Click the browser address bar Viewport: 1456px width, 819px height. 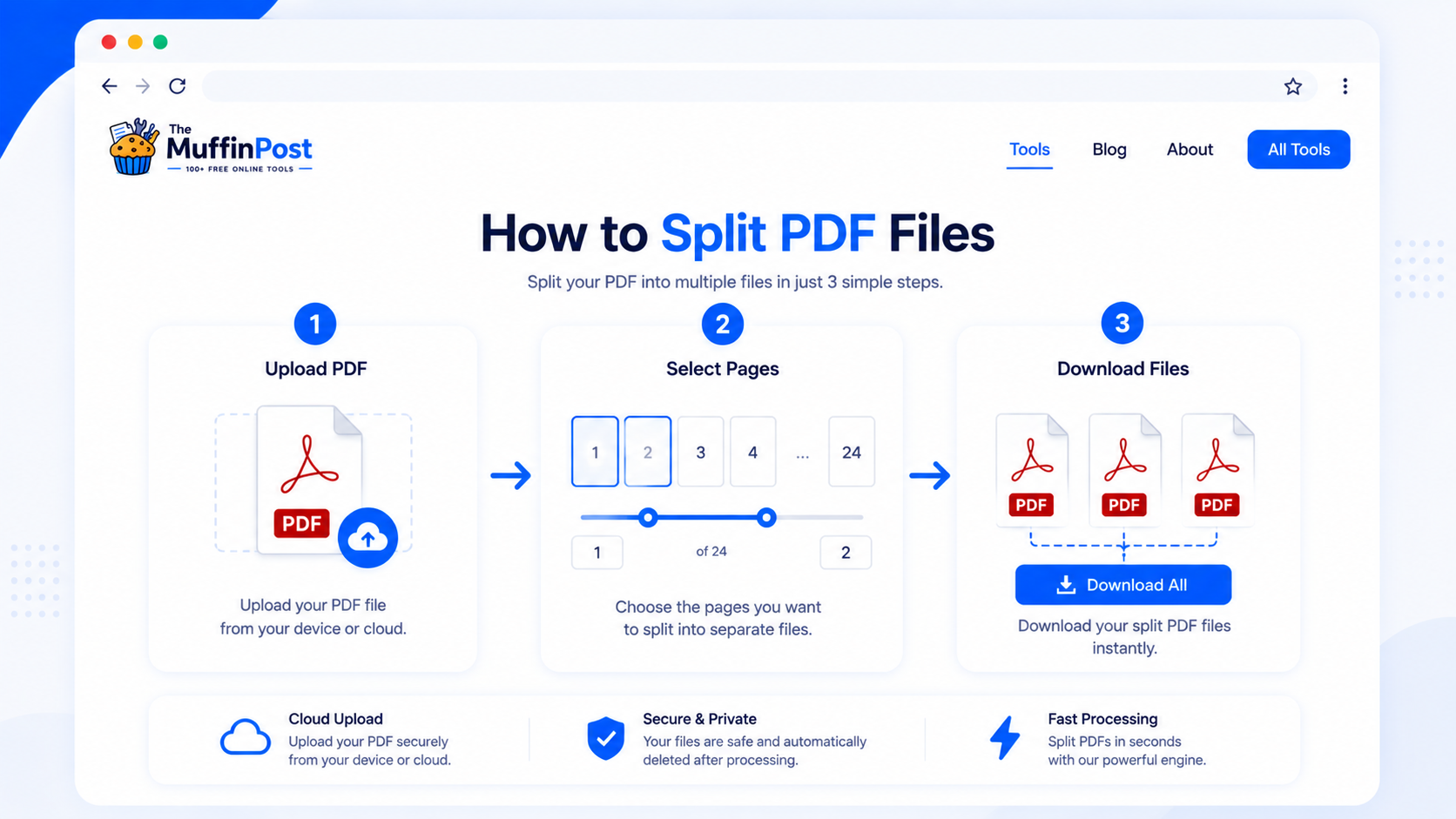759,86
